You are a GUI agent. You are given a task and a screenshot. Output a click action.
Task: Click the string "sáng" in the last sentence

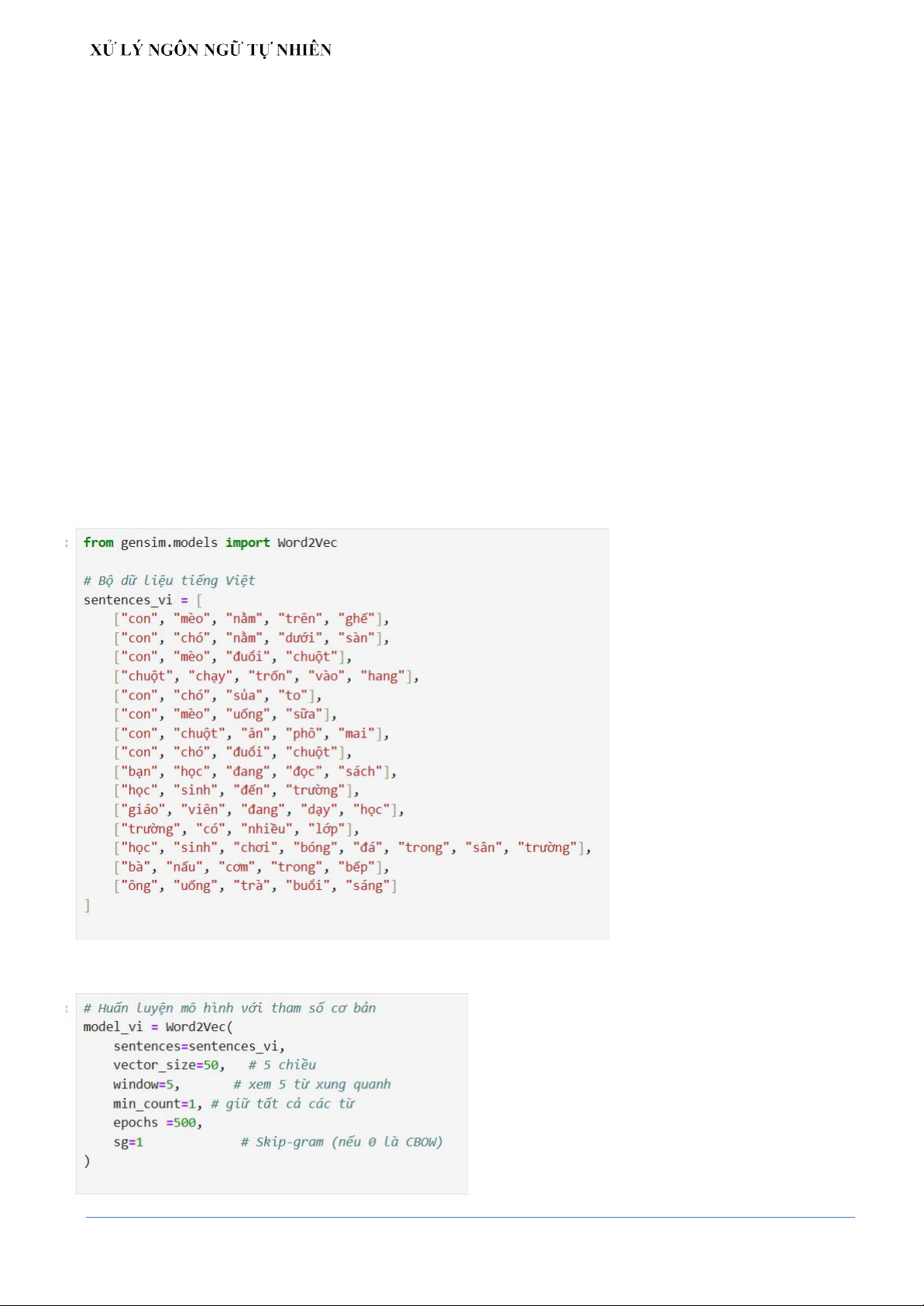pyautogui.click(x=368, y=885)
